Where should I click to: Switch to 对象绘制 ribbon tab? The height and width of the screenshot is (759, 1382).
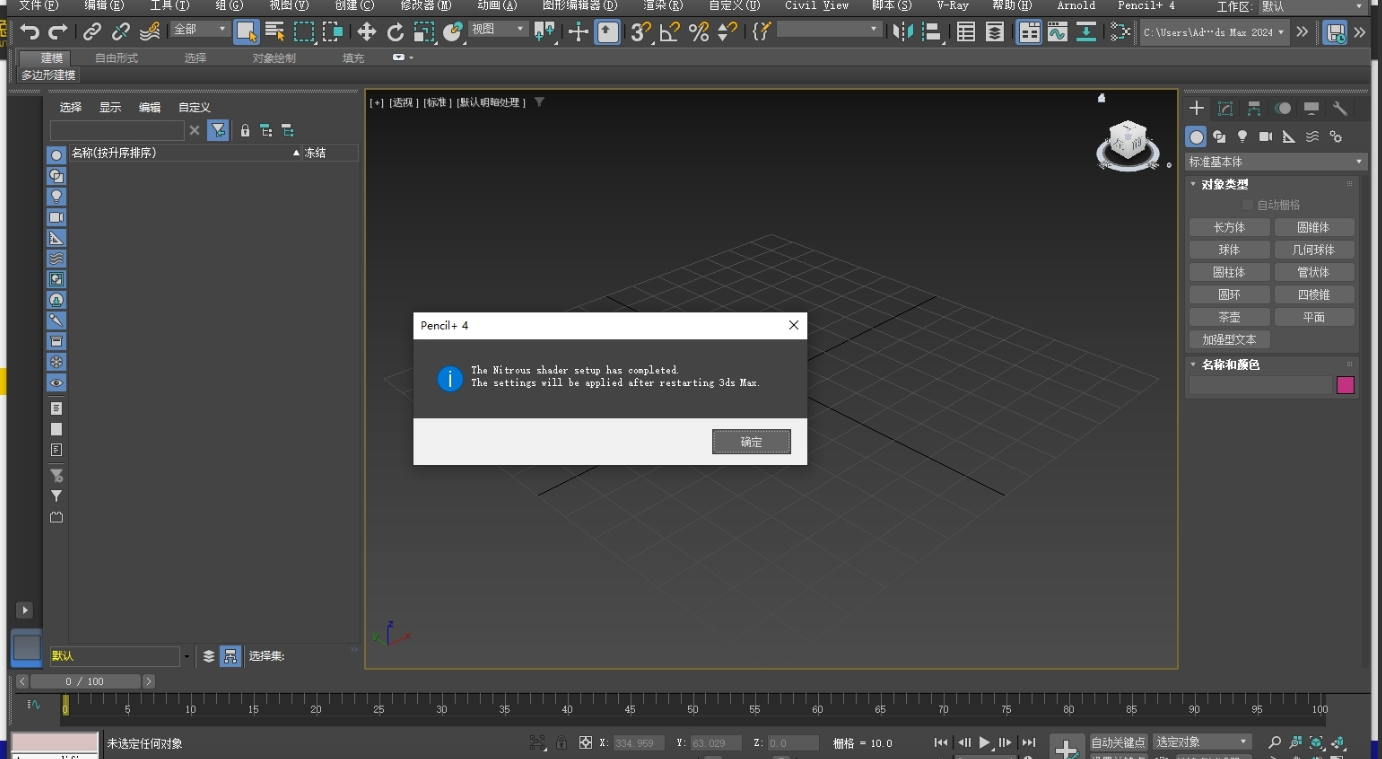(x=274, y=58)
